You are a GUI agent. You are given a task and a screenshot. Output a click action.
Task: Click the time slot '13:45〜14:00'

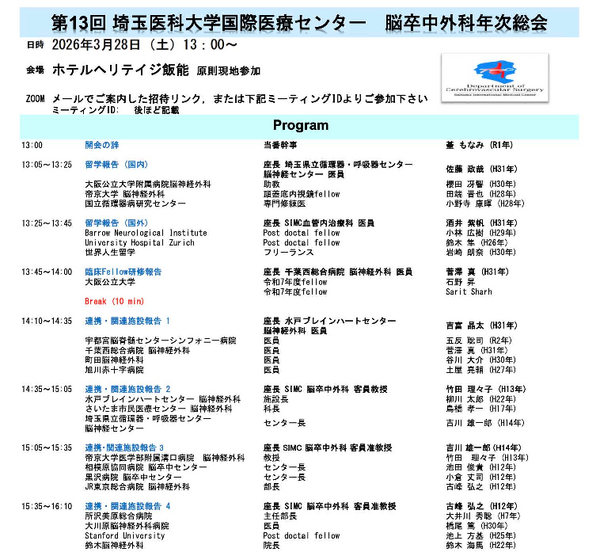click(47, 272)
